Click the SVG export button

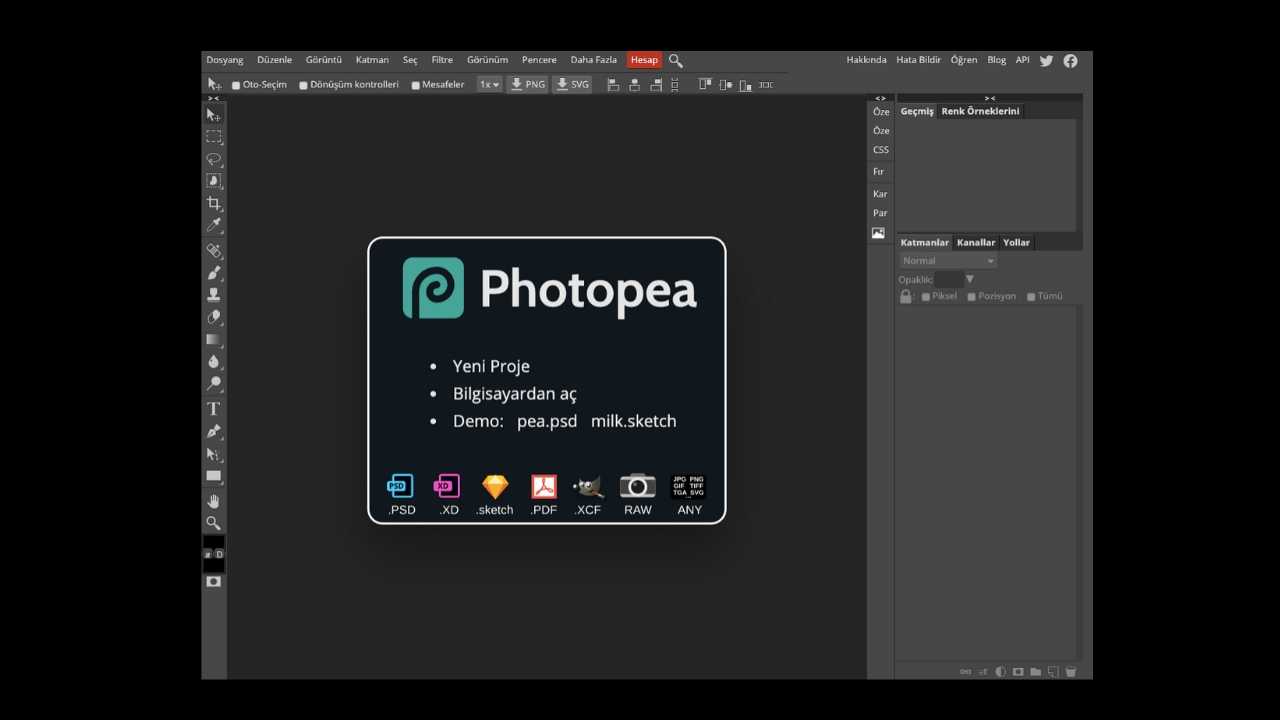pyautogui.click(x=572, y=85)
